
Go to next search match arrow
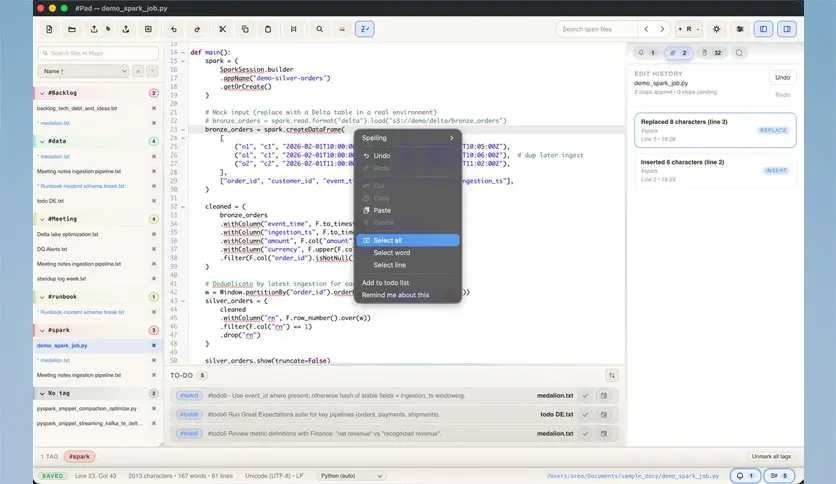pos(662,29)
